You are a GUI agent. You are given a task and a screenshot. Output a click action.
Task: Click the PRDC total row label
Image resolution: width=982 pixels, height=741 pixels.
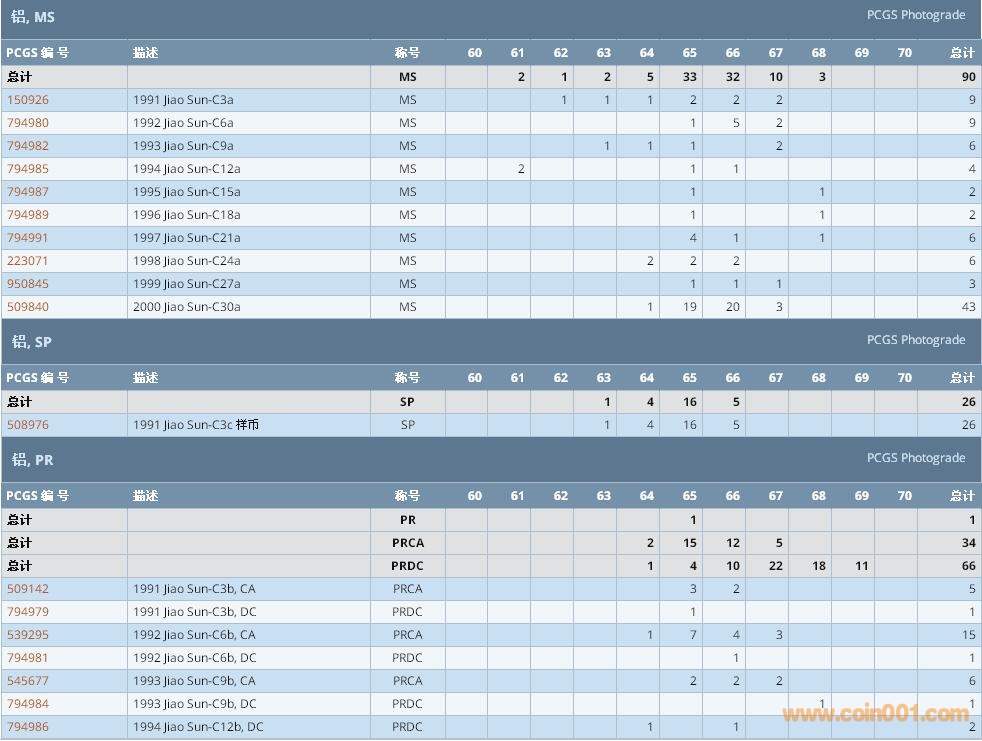[x=20, y=566]
